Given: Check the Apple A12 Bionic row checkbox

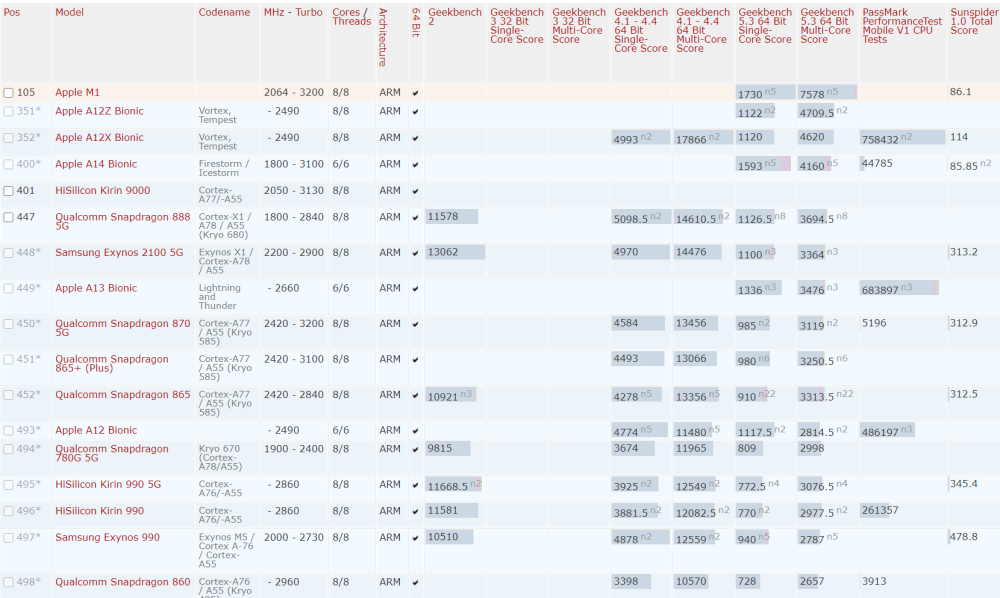Looking at the screenshot, I should point(8,431).
